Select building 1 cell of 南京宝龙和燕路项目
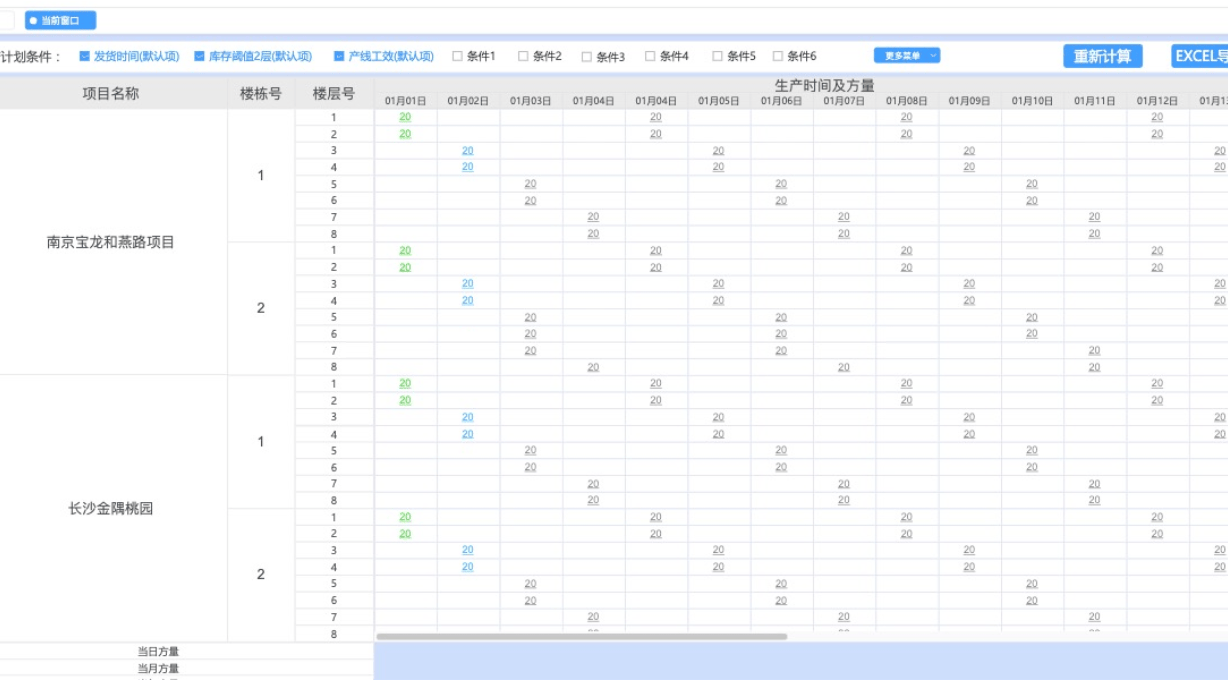The height and width of the screenshot is (680, 1228). (x=261, y=176)
